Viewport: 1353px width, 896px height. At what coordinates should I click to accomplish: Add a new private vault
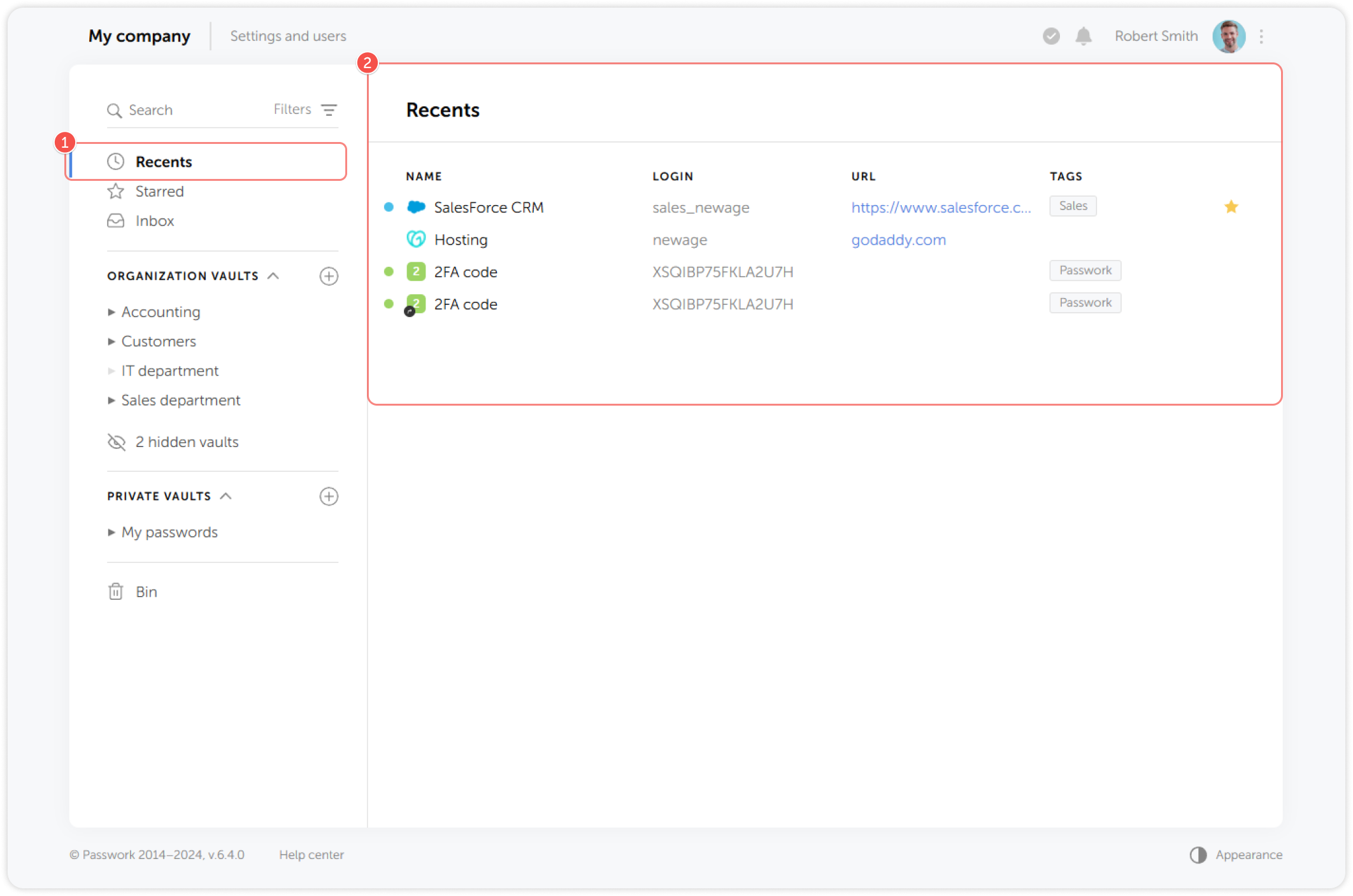(x=329, y=497)
